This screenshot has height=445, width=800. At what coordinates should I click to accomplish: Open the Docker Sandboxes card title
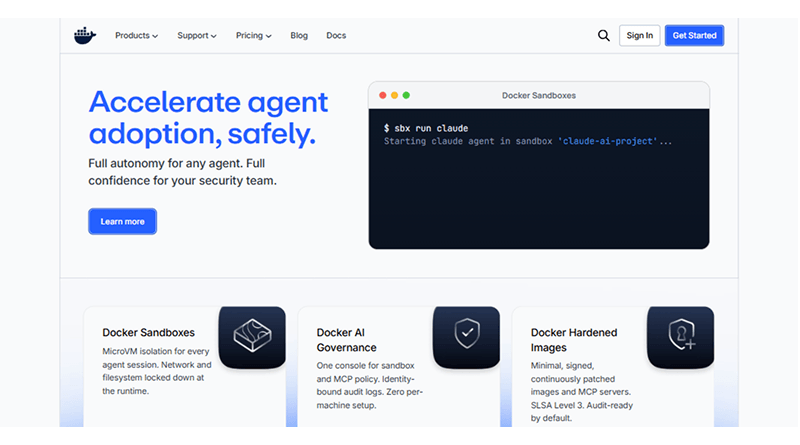[148, 332]
